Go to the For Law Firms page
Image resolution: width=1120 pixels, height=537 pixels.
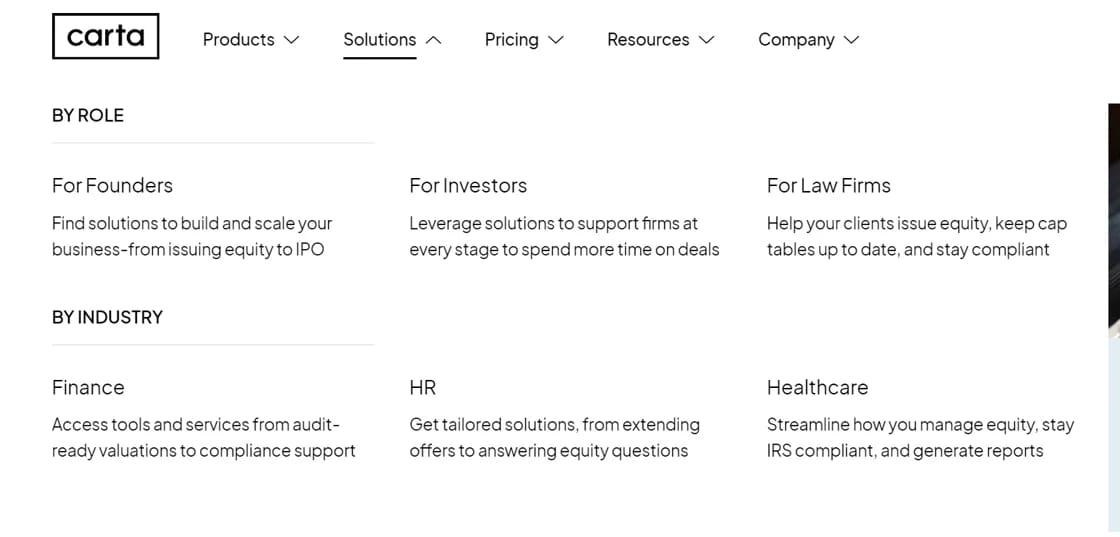(x=828, y=186)
